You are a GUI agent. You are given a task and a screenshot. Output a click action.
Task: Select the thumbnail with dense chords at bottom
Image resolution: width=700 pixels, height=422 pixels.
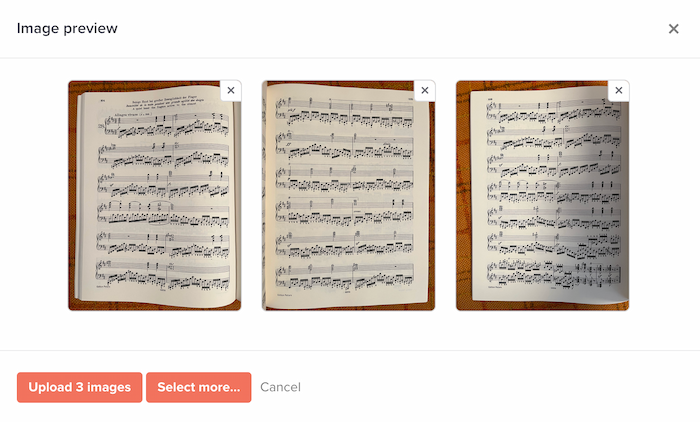pos(542,196)
